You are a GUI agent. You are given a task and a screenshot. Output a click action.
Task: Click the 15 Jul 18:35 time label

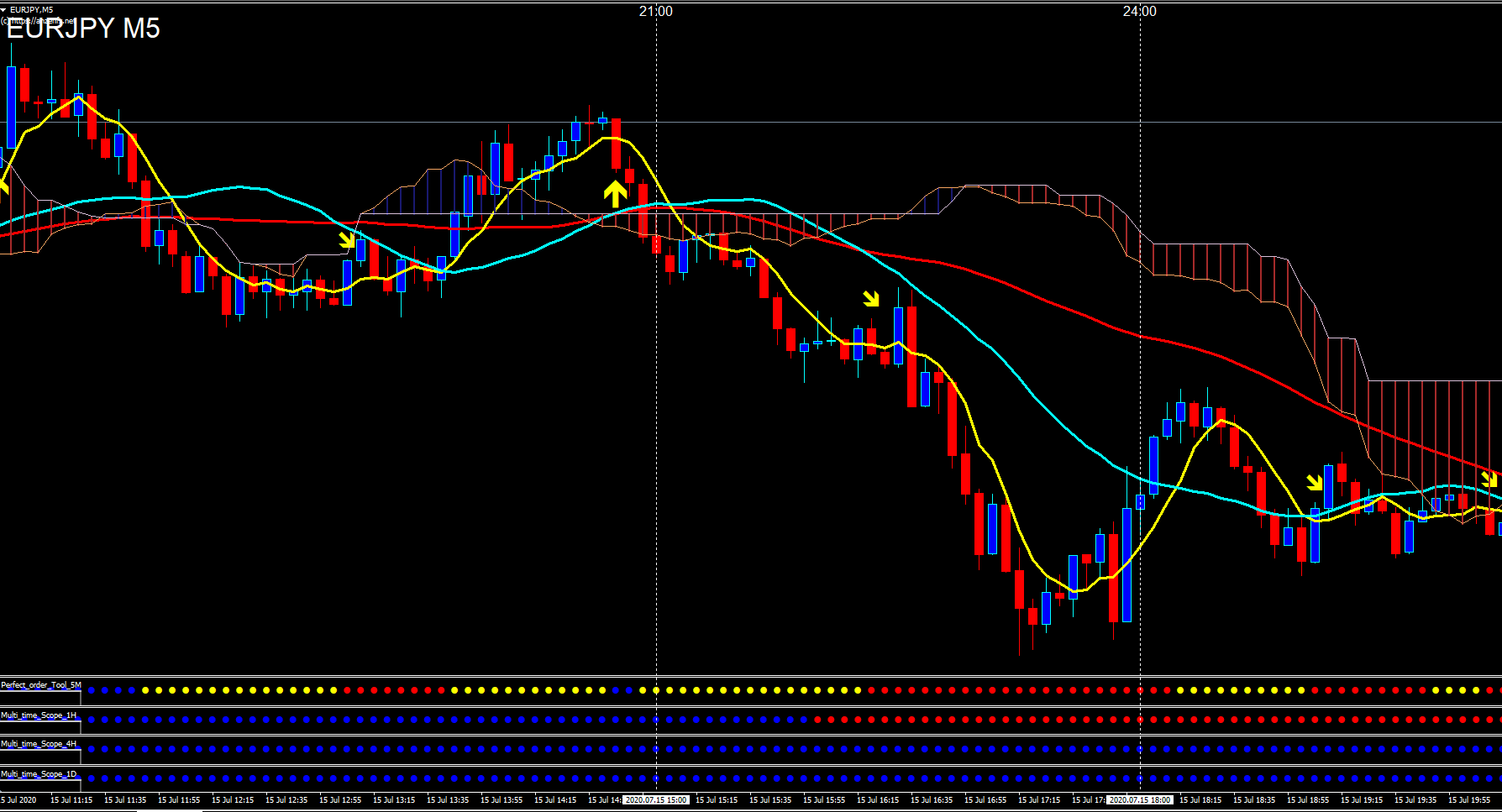pos(1254,800)
